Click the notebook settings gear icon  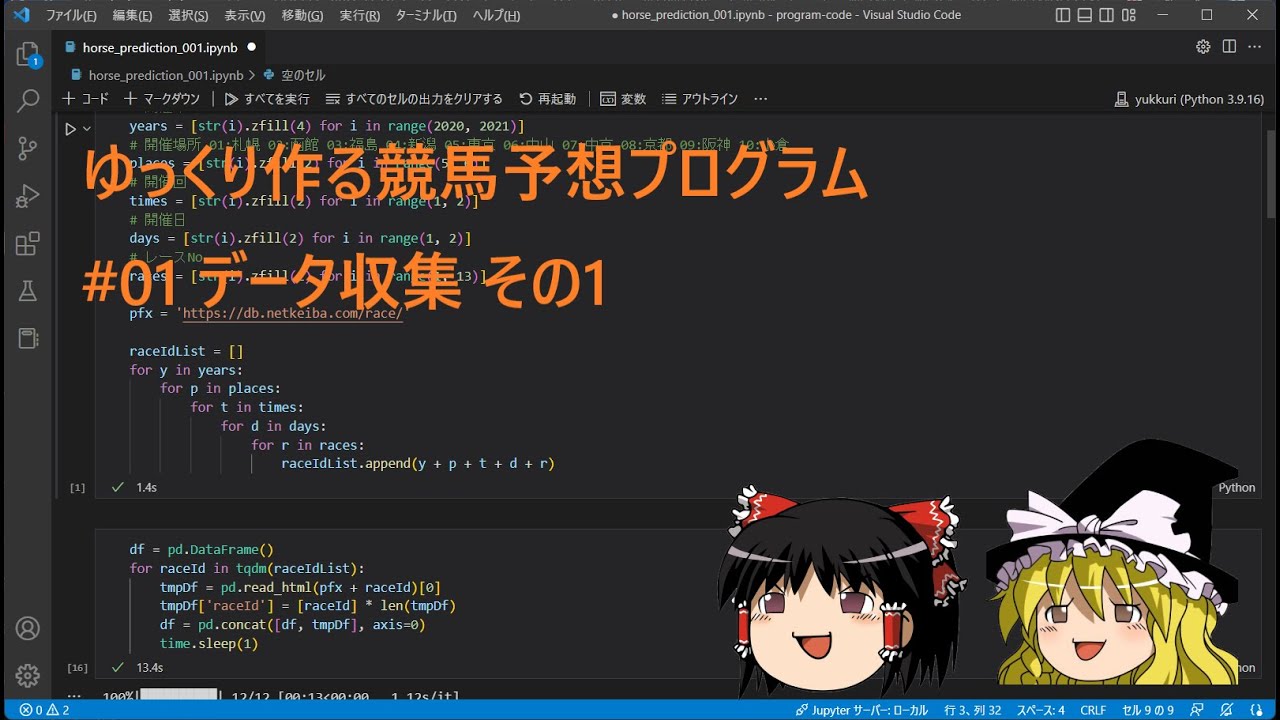click(1203, 47)
